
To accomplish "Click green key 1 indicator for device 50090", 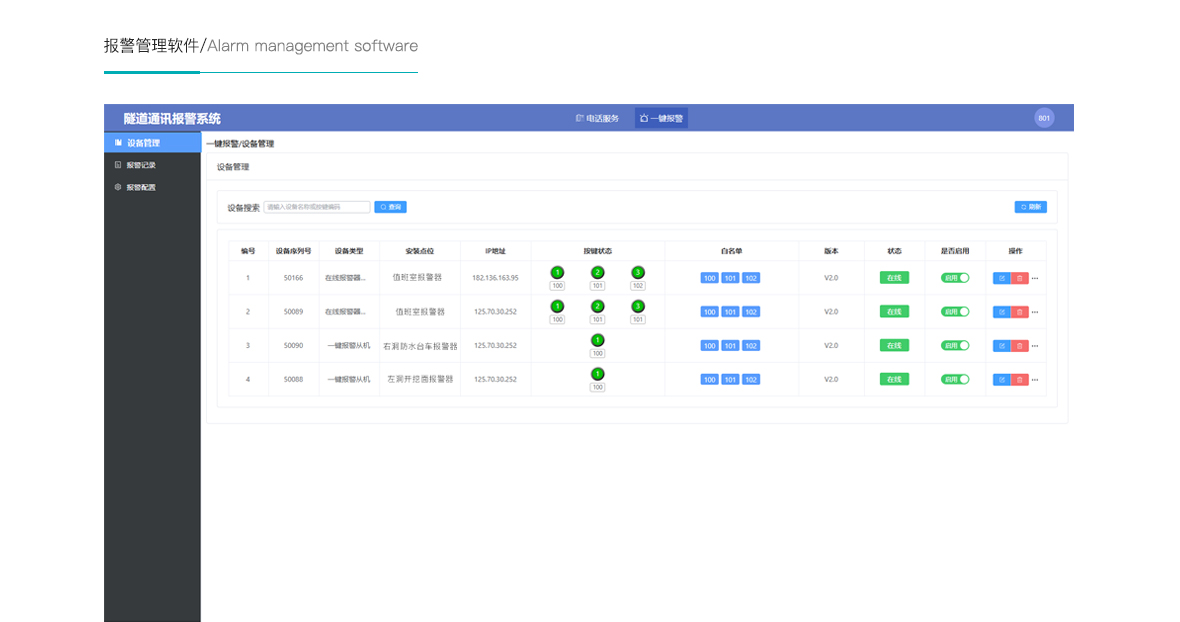I will (x=597, y=340).
